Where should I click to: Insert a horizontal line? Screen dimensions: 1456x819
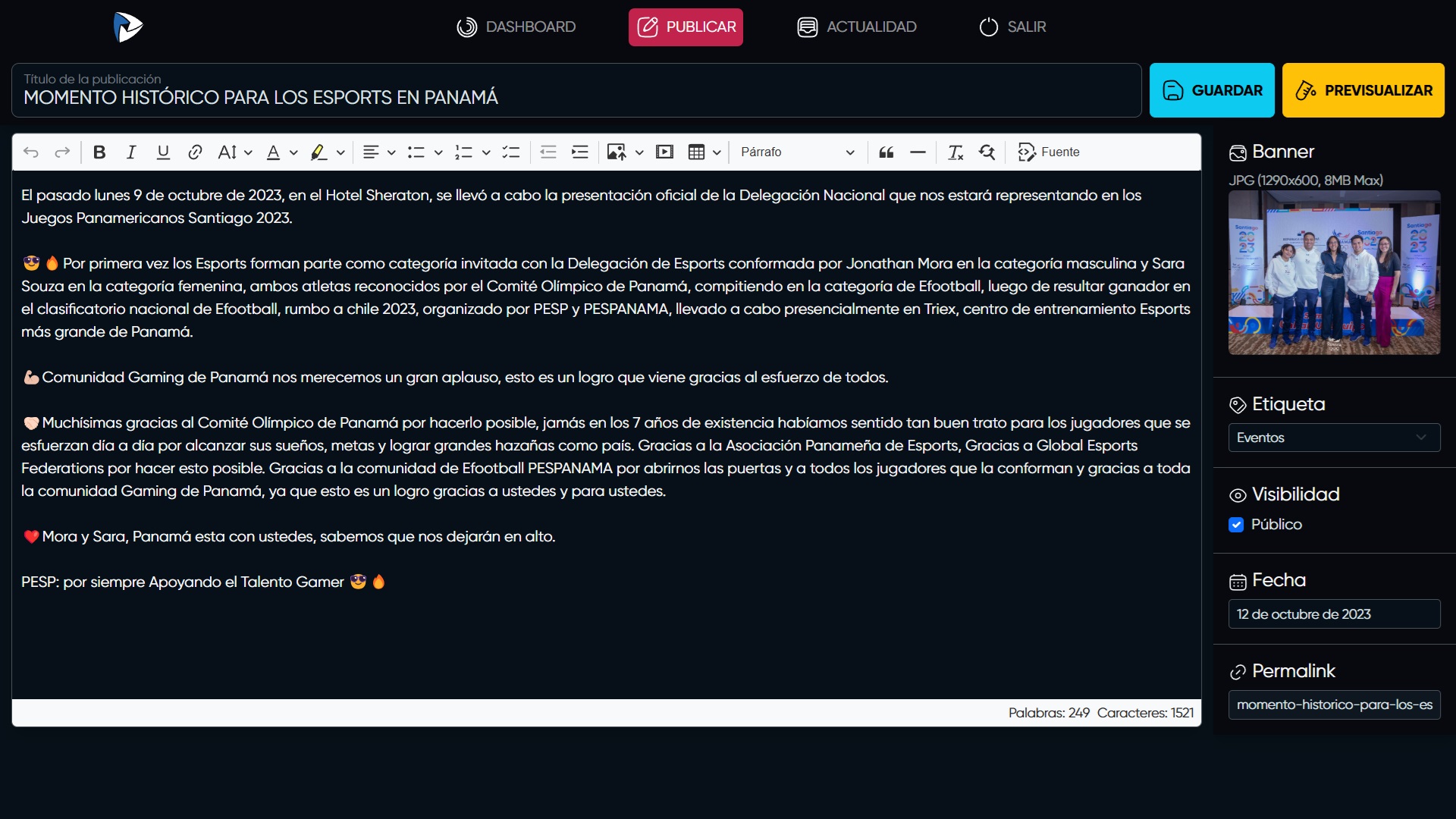tap(918, 152)
